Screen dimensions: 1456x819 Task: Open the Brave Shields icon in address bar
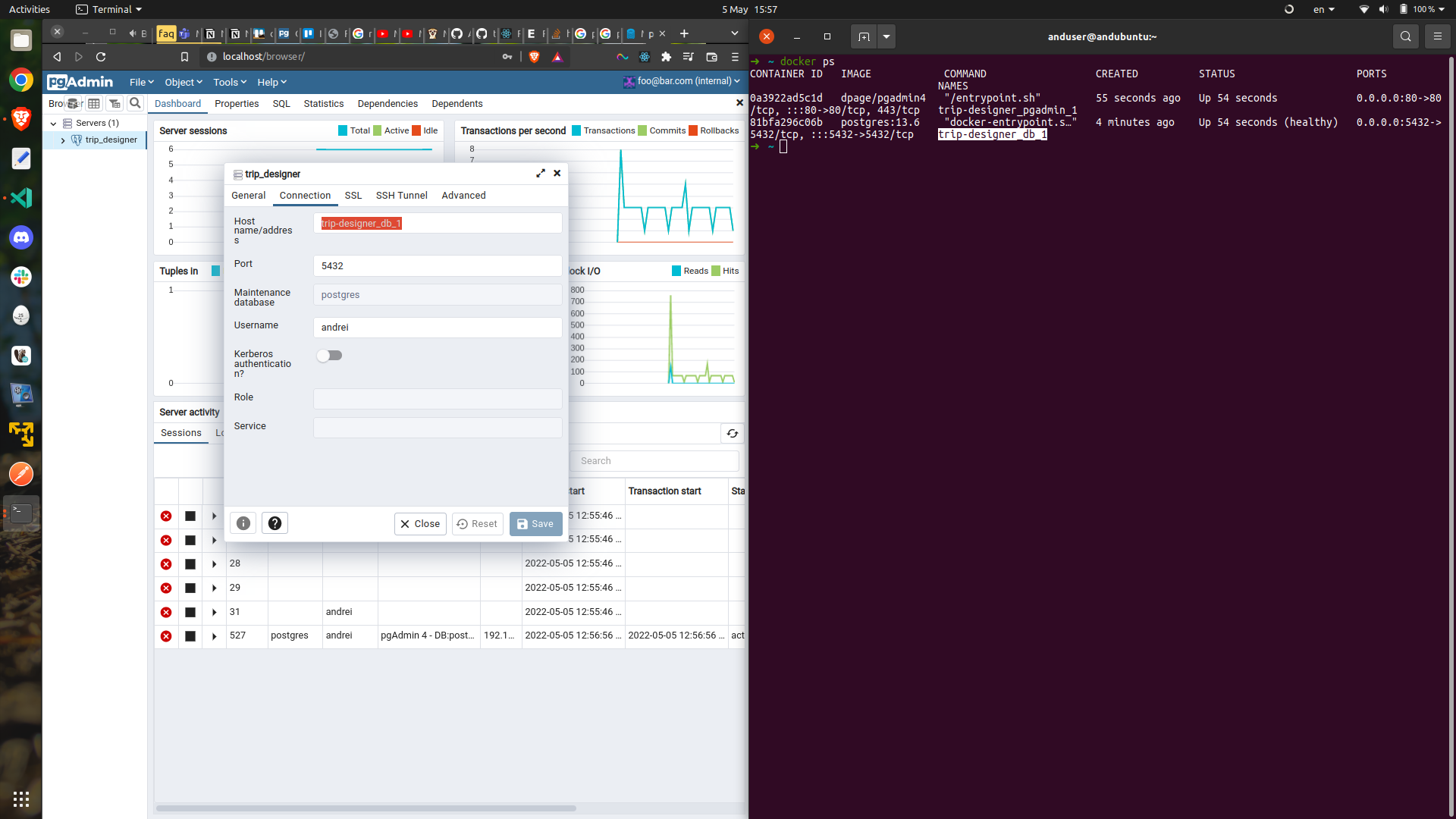point(534,57)
